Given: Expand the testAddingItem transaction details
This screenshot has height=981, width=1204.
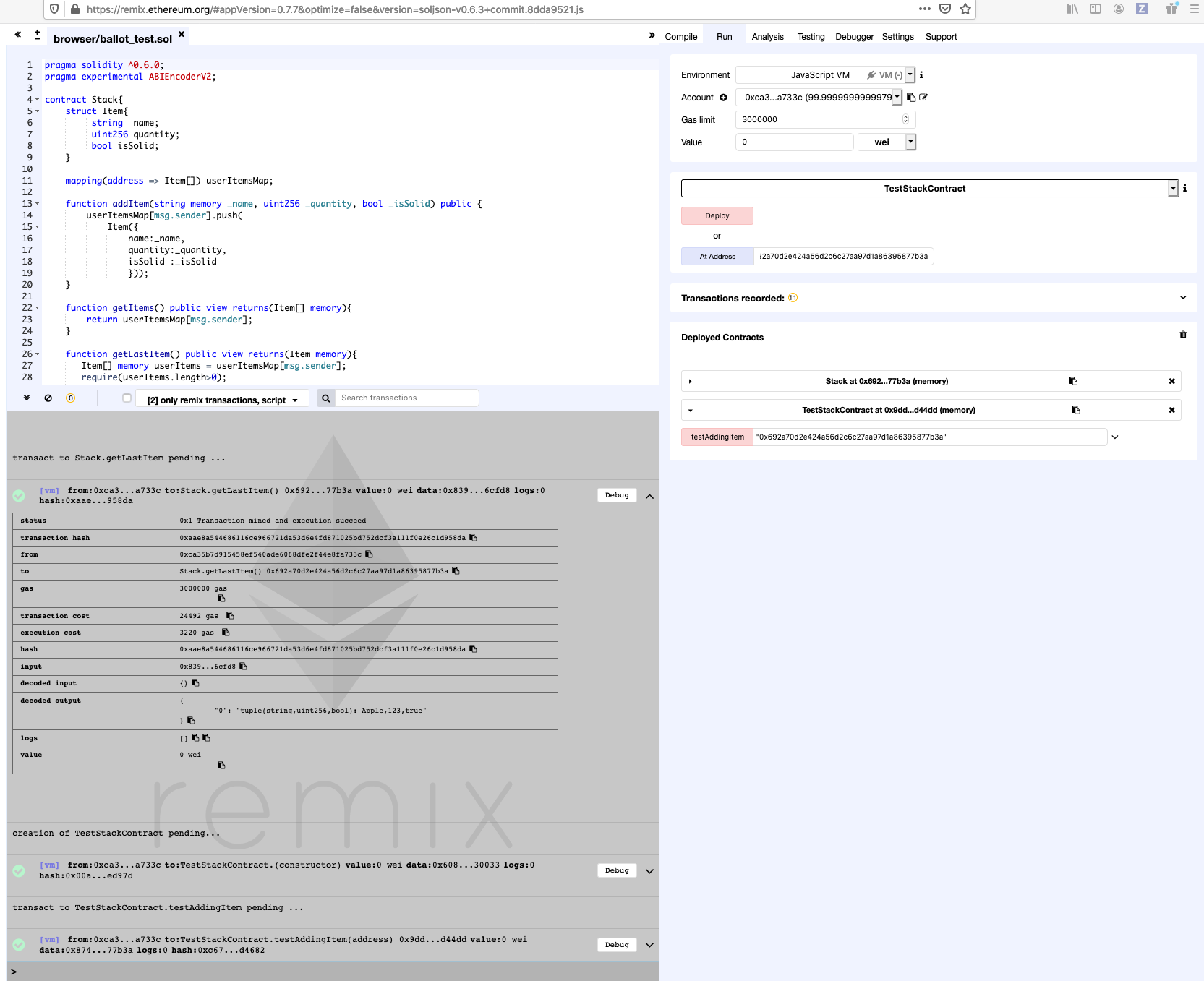Looking at the screenshot, I should (x=649, y=946).
